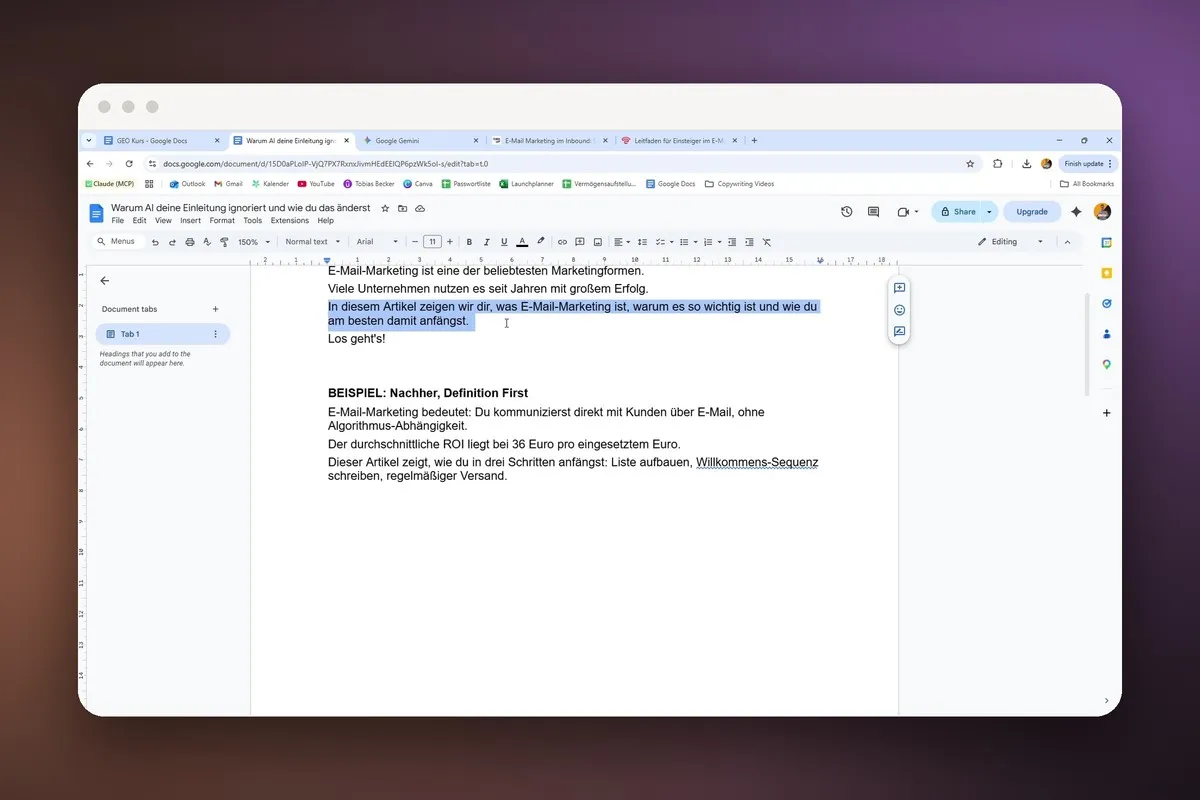This screenshot has width=1200, height=800.
Task: Select the Paint format roller icon
Action: (x=224, y=242)
